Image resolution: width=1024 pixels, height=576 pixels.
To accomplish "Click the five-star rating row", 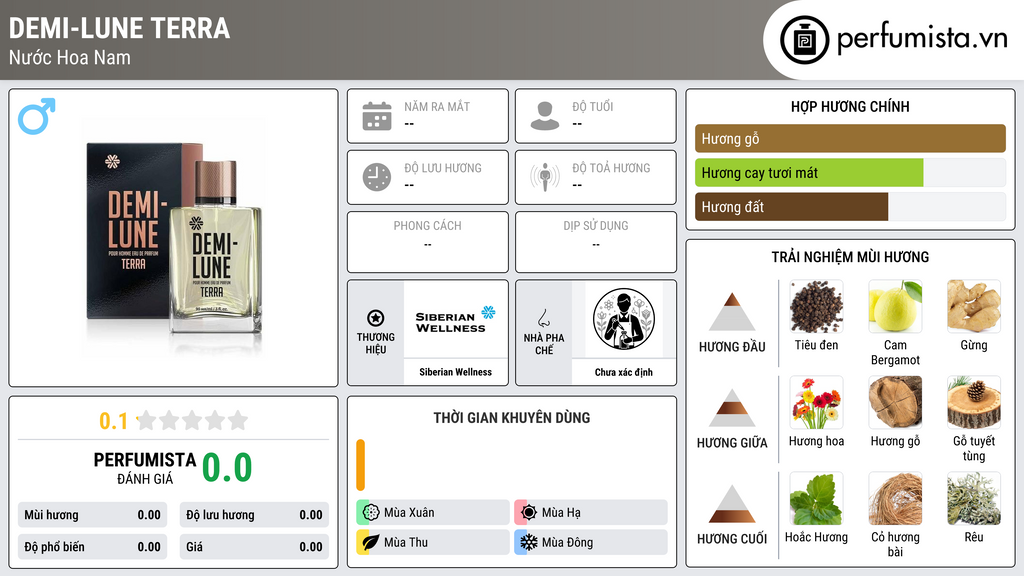I will click(x=192, y=420).
